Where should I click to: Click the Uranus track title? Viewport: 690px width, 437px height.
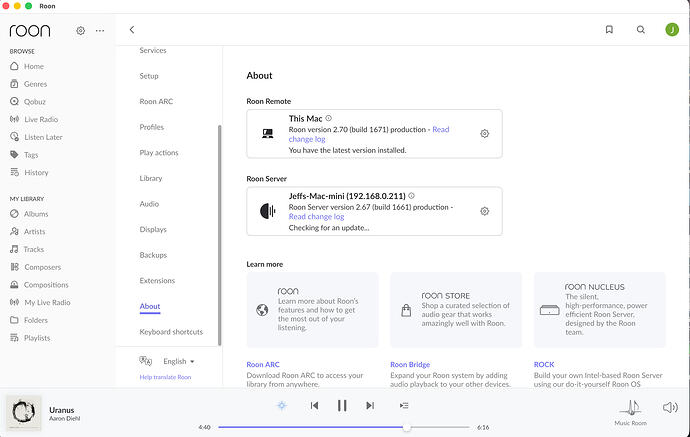pos(62,410)
